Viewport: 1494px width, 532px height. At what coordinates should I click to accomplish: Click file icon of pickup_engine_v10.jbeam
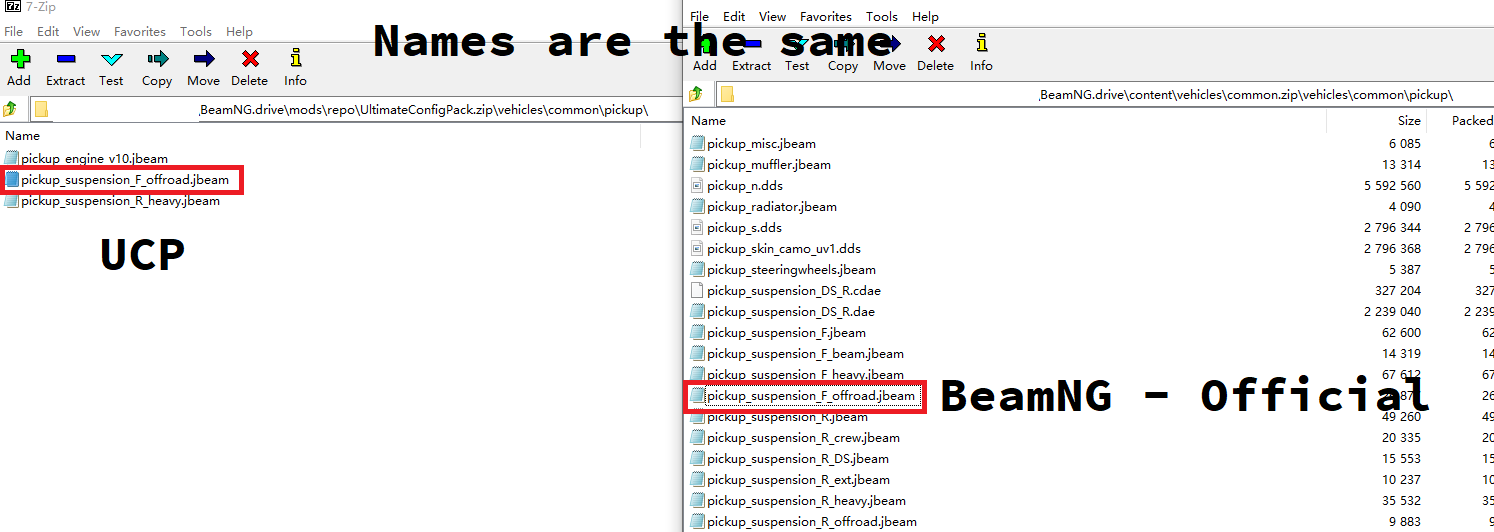coord(12,159)
